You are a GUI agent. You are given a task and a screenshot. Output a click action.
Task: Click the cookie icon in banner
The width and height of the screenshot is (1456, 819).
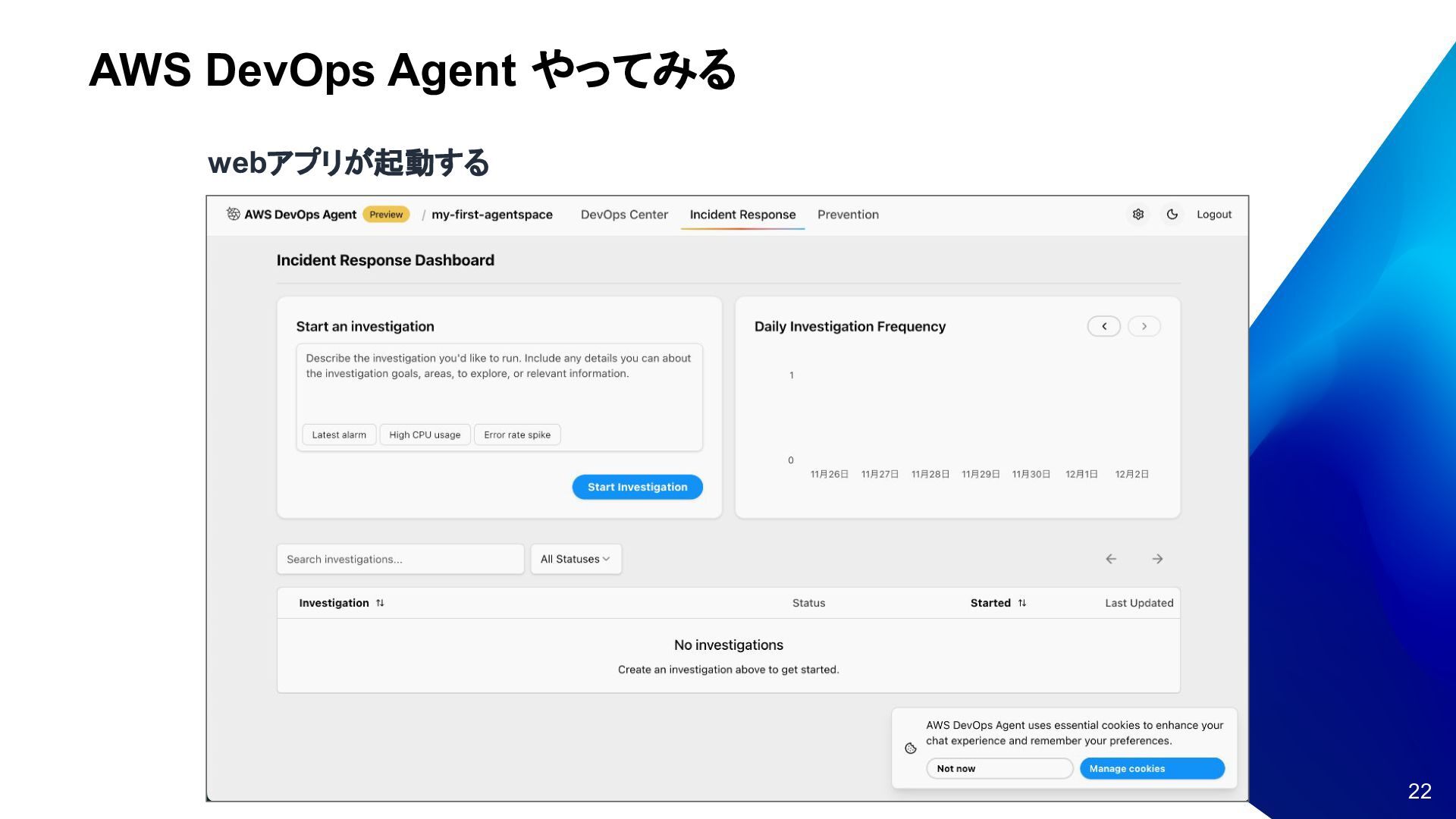point(911,748)
